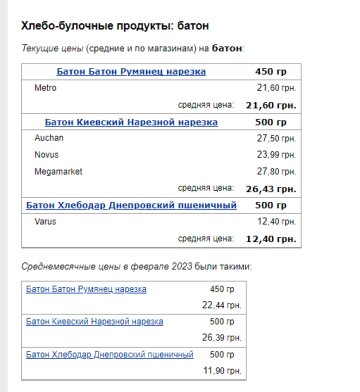Click Varus price 12,40 грн.
Image resolution: width=360 pixels, height=392 pixels.
(x=276, y=221)
